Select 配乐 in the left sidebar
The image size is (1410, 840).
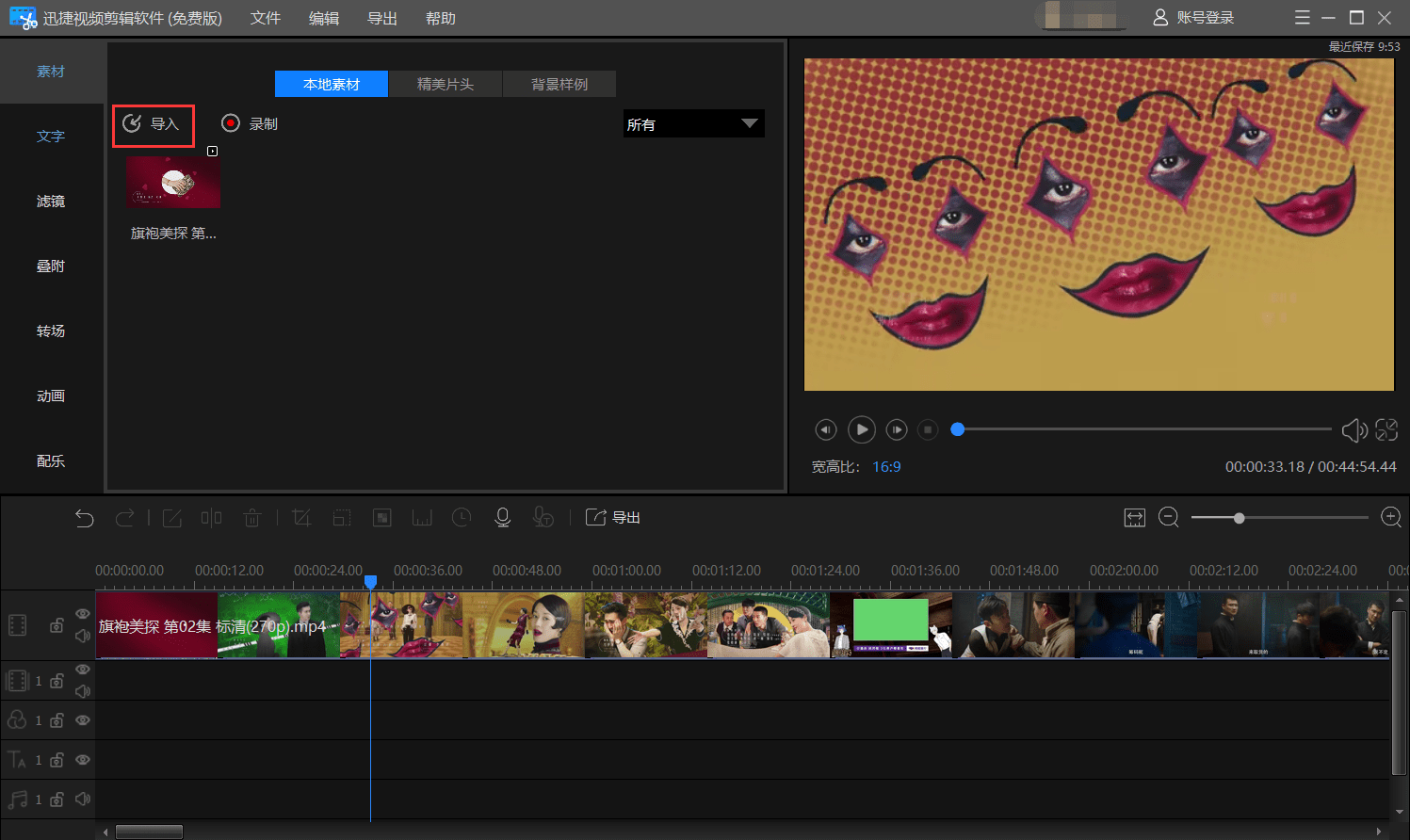(x=51, y=461)
